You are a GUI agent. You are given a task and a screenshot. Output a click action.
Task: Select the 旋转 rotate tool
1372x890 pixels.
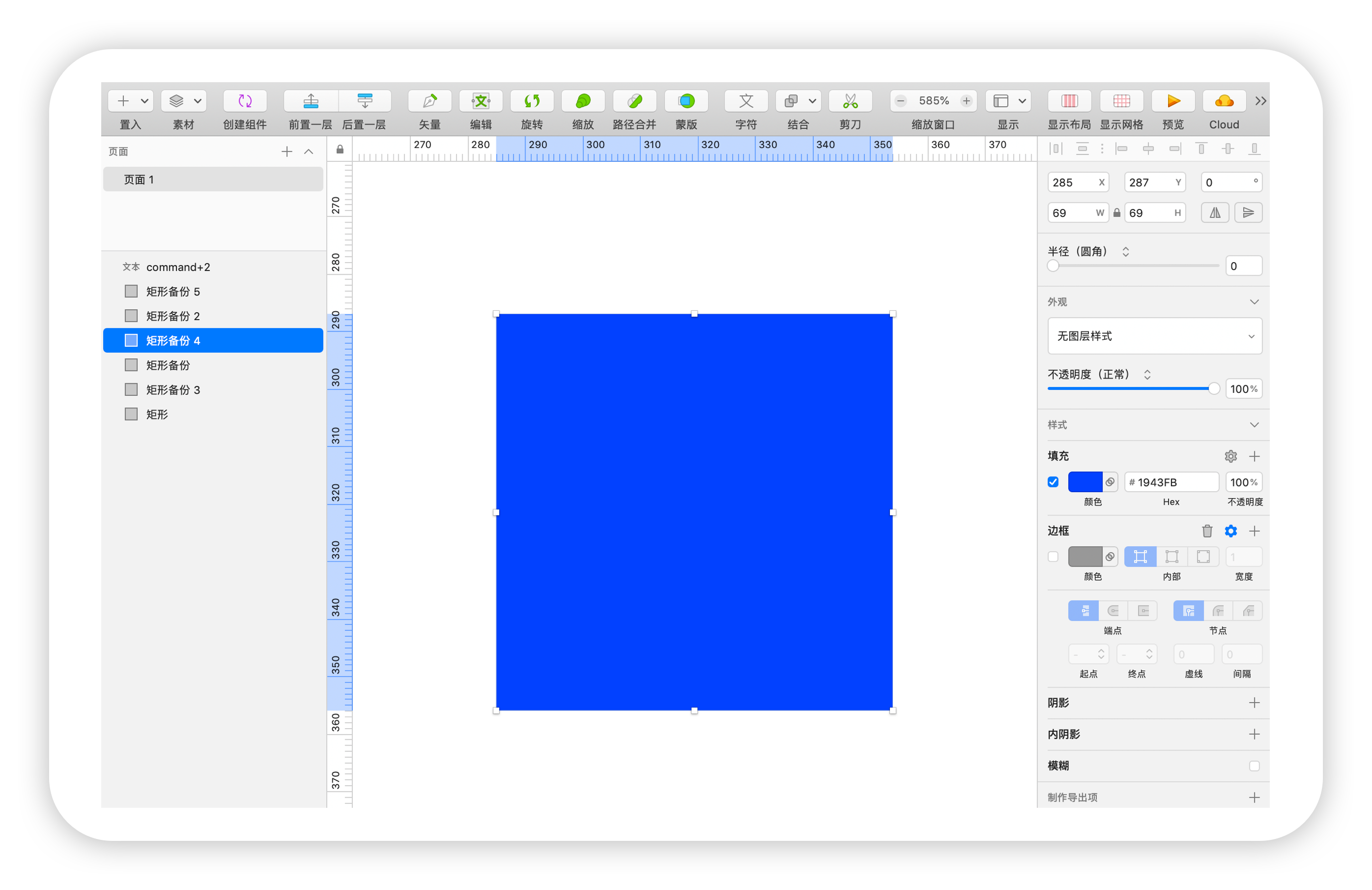click(x=532, y=101)
